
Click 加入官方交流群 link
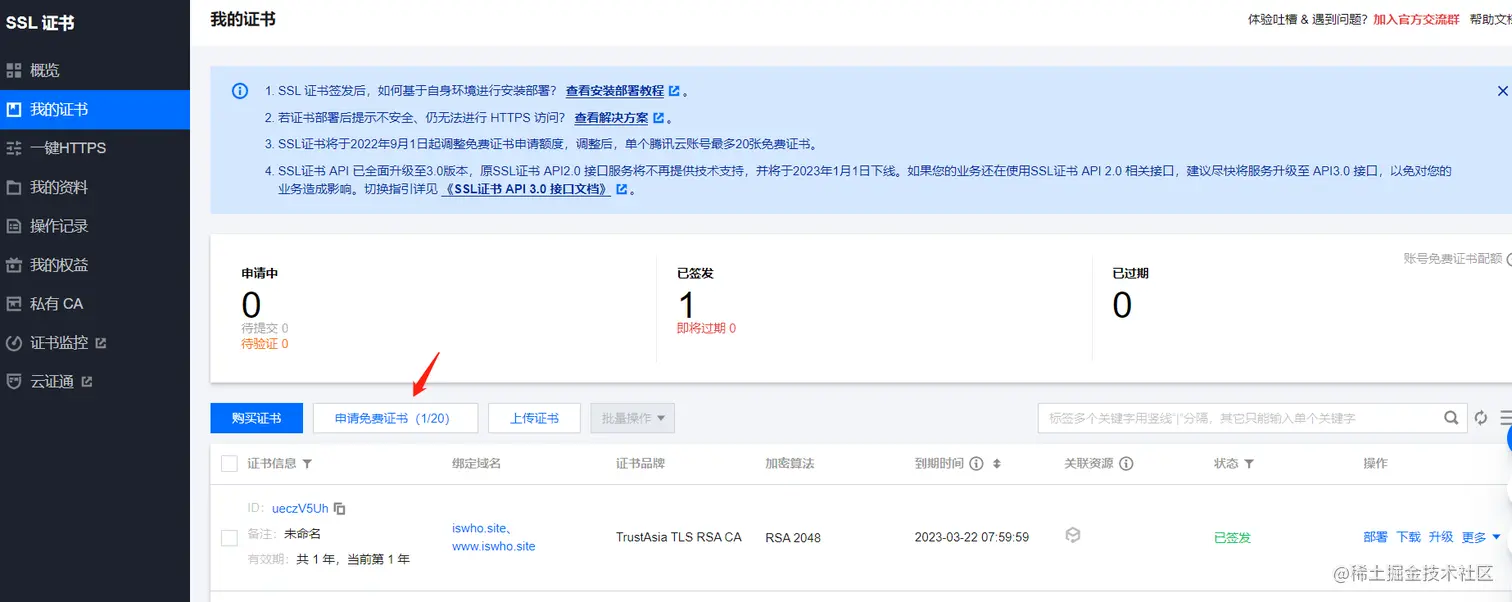click(1416, 19)
